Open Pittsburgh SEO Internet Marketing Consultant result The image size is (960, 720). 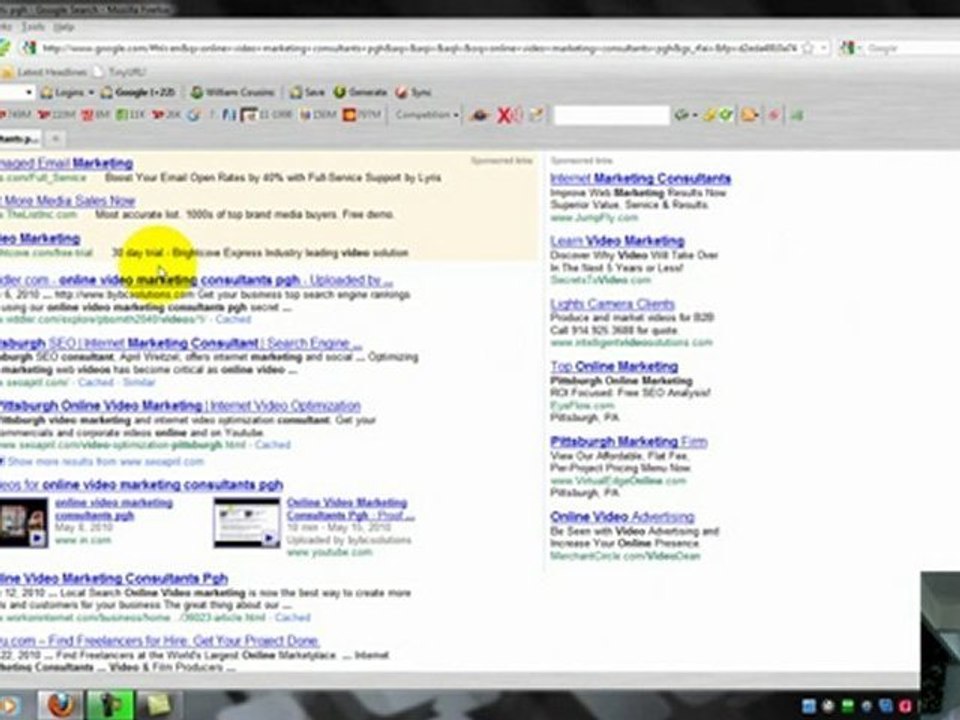tap(181, 343)
